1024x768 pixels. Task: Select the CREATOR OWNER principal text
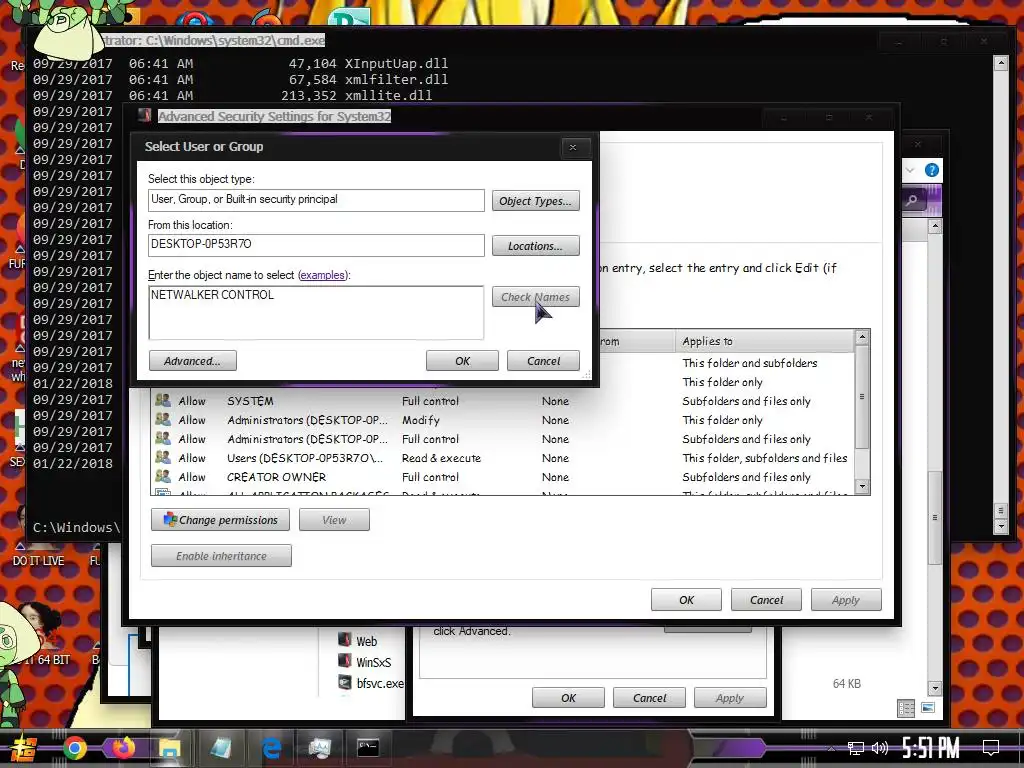point(276,477)
